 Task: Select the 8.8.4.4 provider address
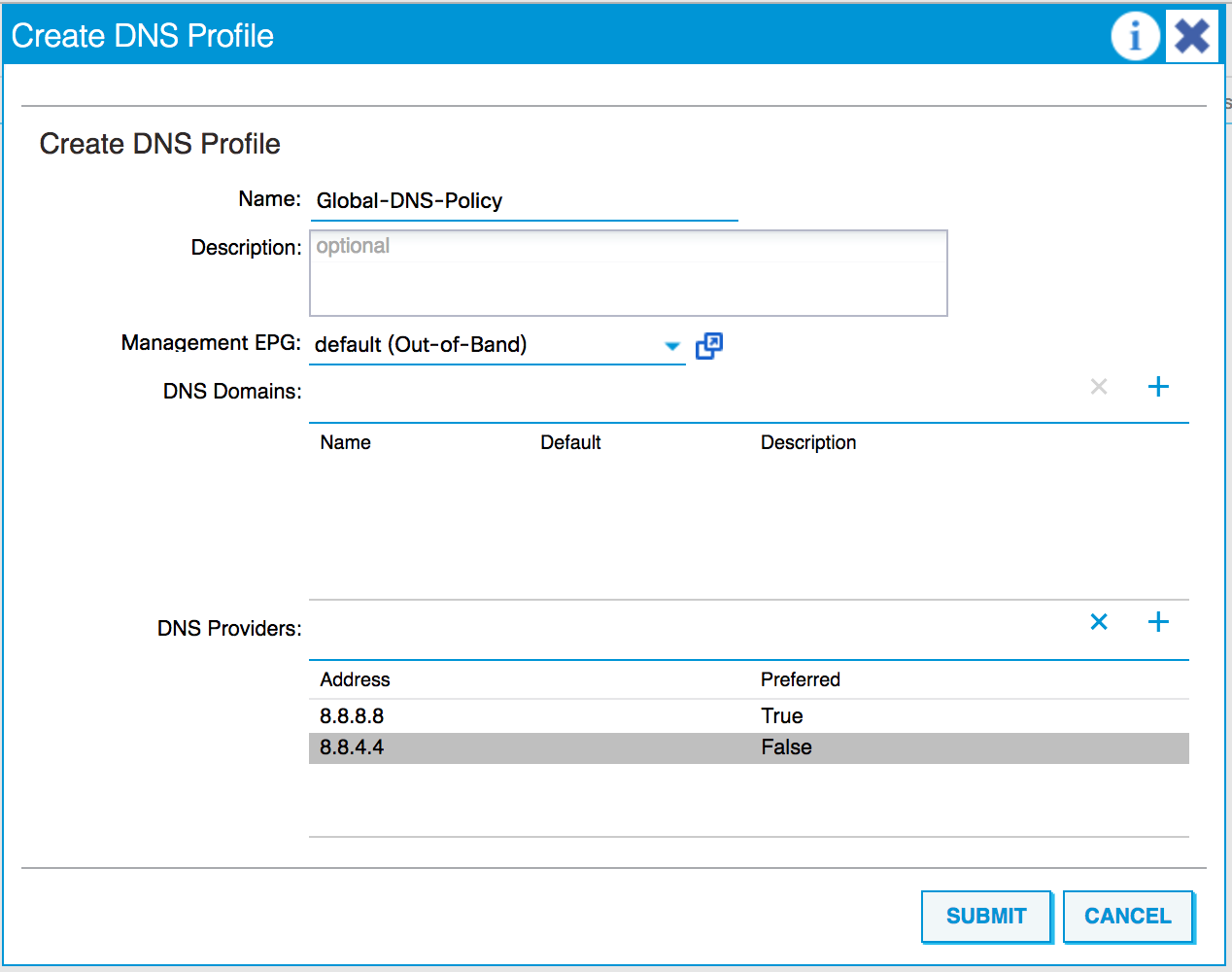tap(352, 747)
